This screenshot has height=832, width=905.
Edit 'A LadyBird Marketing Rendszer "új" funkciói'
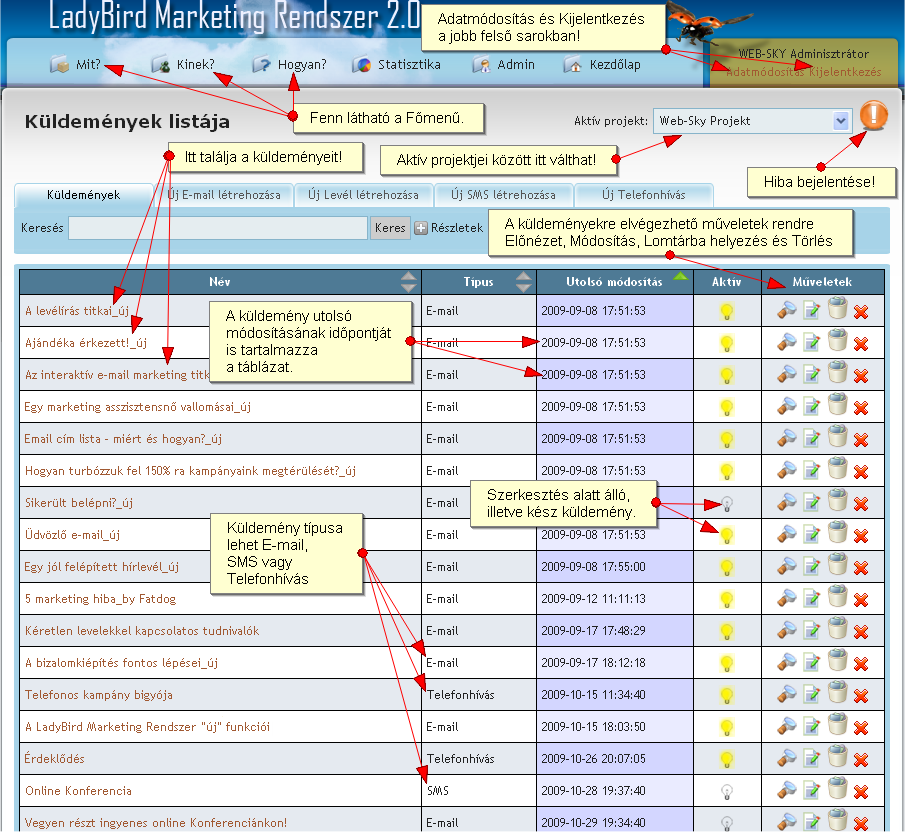click(811, 727)
